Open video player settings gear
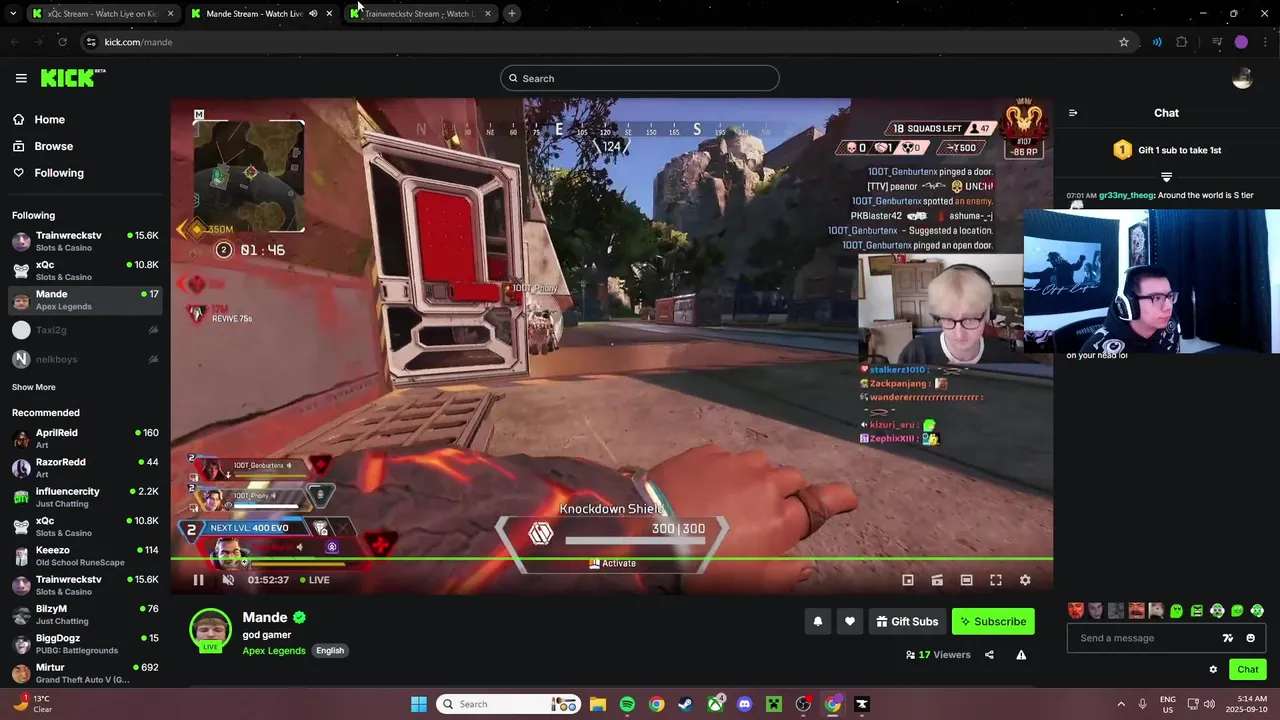The width and height of the screenshot is (1280, 720). (x=1025, y=580)
